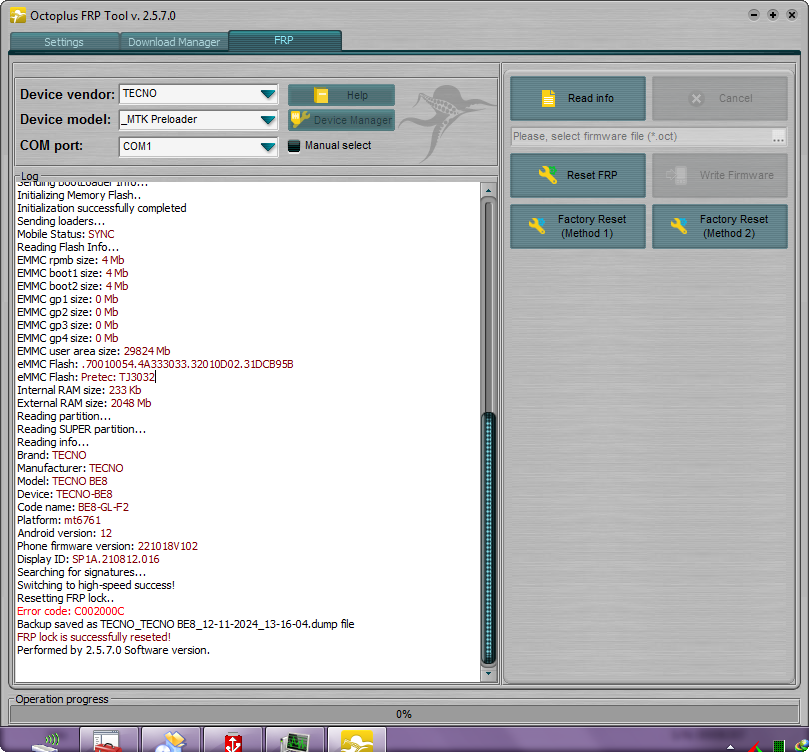This screenshot has height=752, width=809.
Task: Click log line 'Error code: C002000C'
Action: [x=71, y=611]
